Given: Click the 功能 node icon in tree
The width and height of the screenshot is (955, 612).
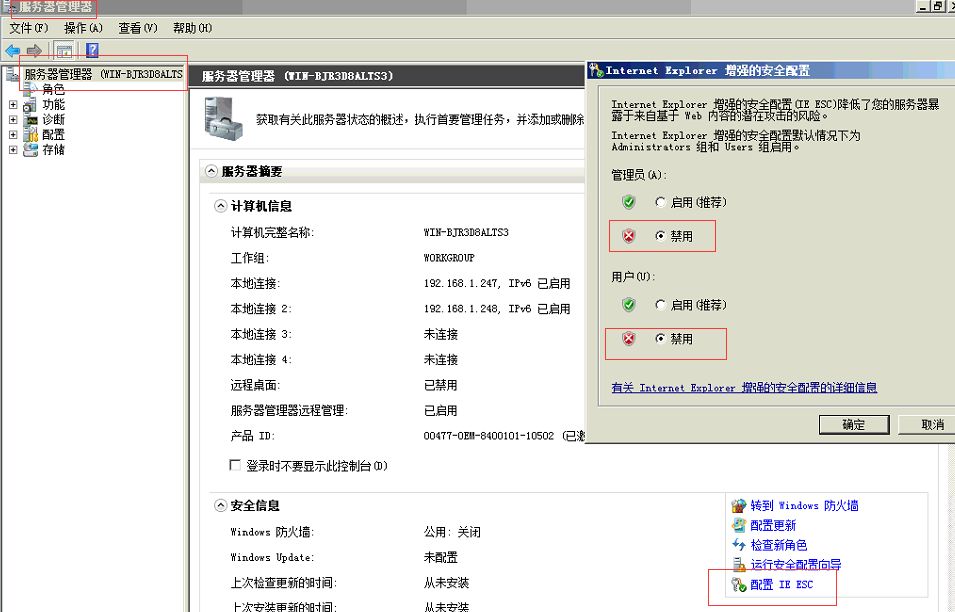Looking at the screenshot, I should (30, 105).
